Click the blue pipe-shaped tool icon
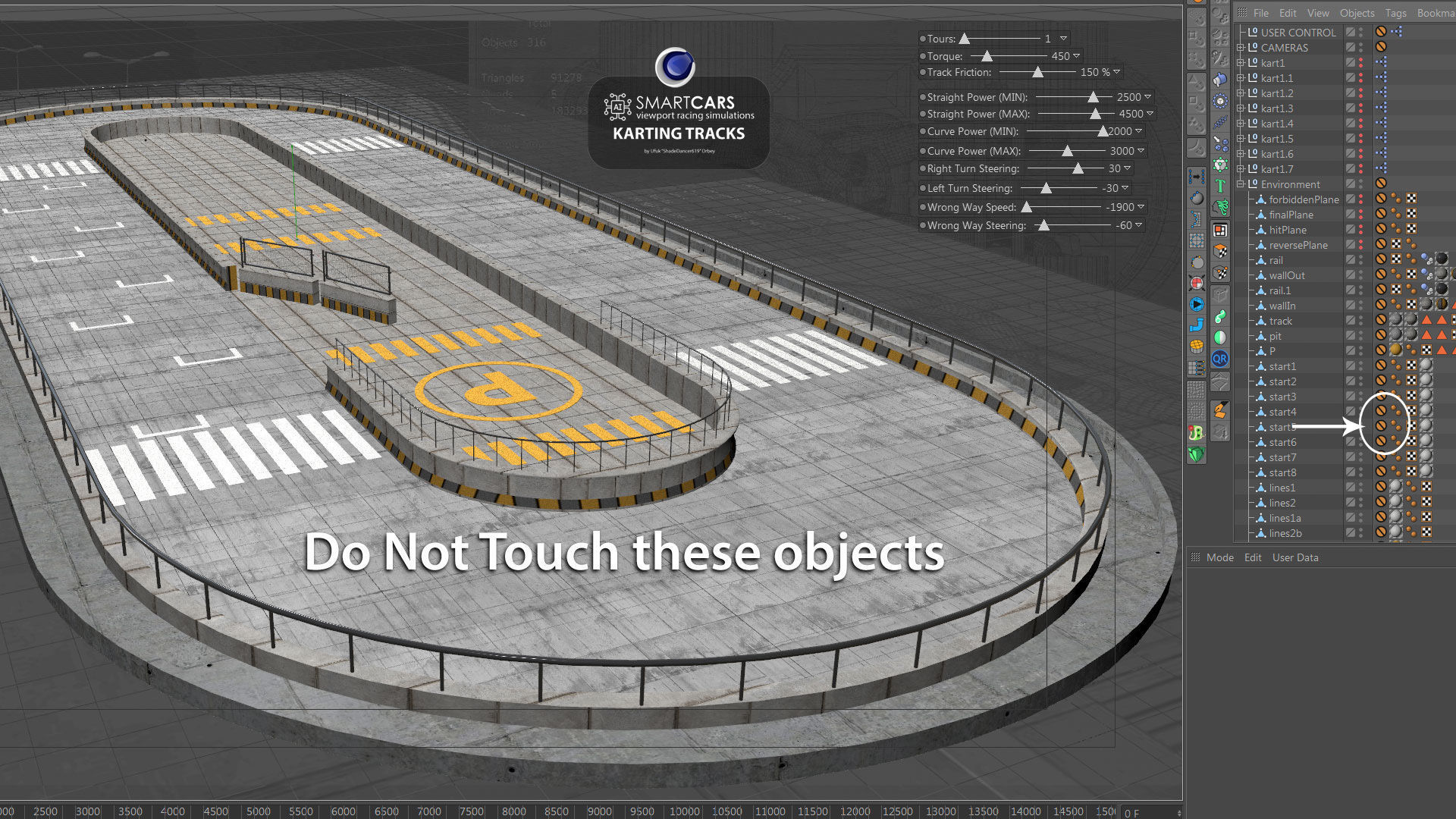1456x819 pixels. coord(1197,325)
